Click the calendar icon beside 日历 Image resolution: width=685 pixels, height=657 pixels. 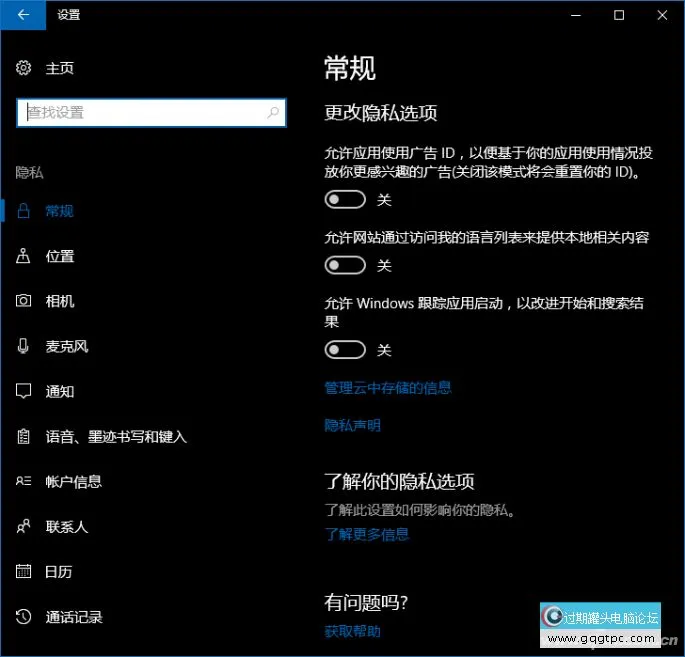[x=23, y=571]
